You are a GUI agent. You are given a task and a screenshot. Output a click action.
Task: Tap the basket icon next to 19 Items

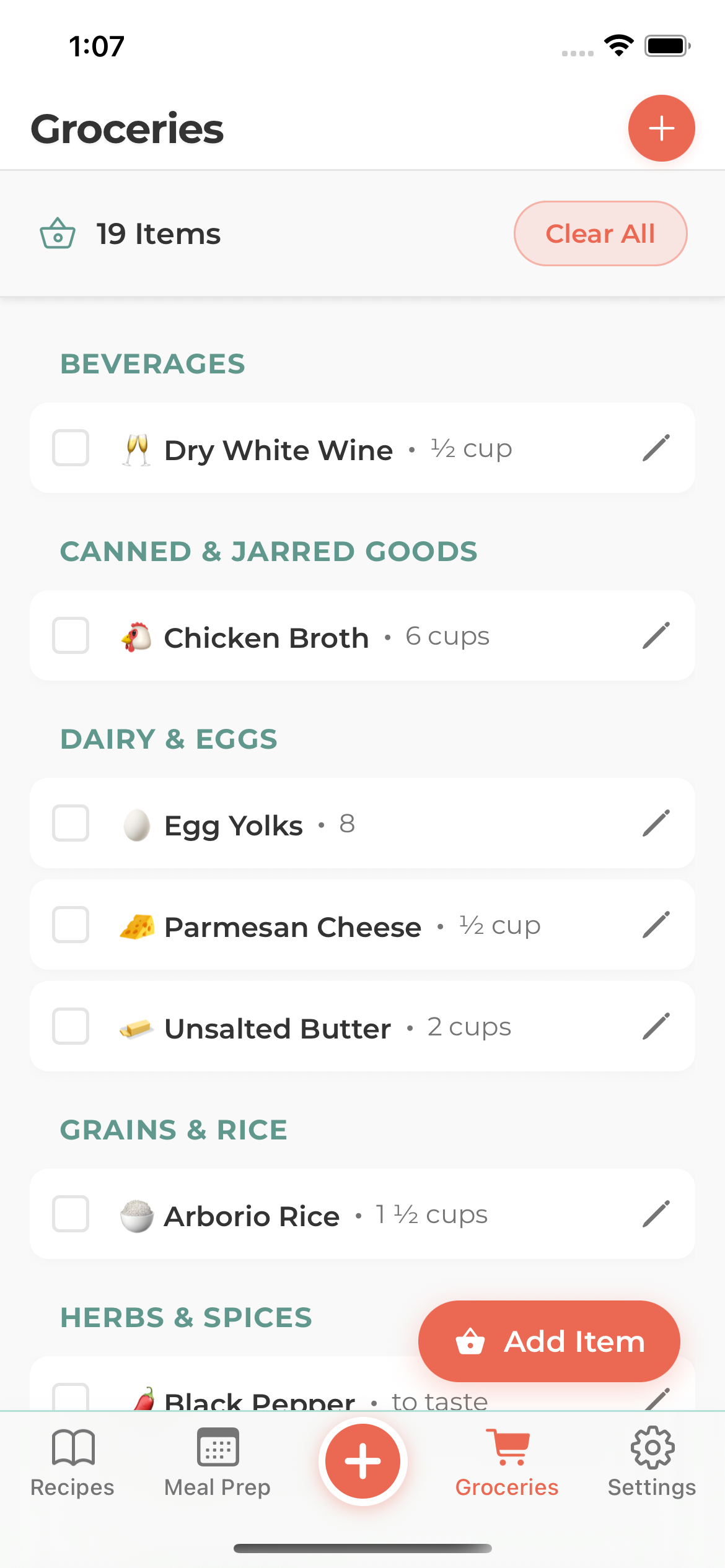(x=58, y=233)
